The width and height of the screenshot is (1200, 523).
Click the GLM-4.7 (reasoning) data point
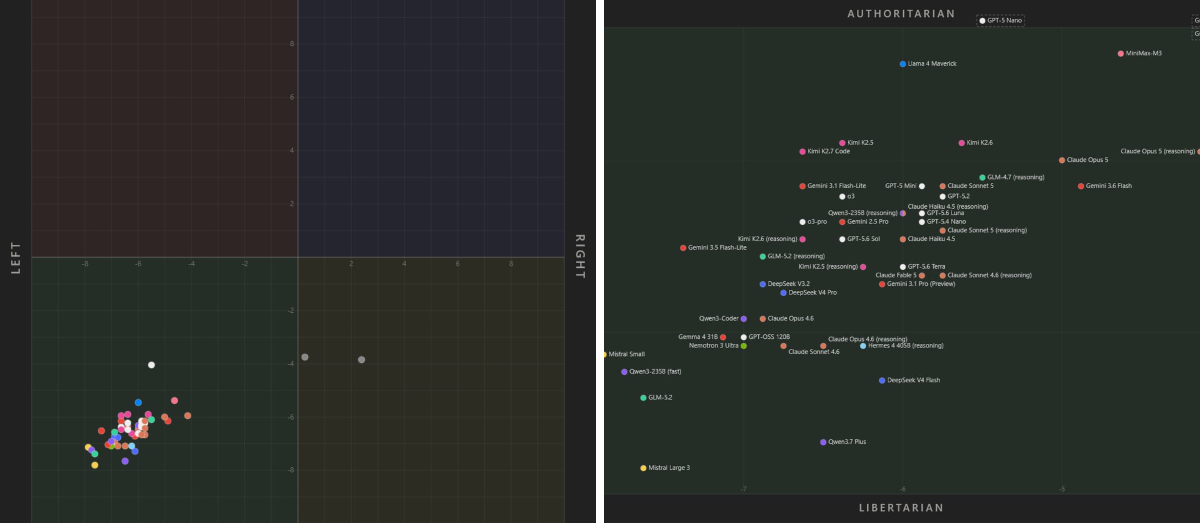tap(982, 178)
